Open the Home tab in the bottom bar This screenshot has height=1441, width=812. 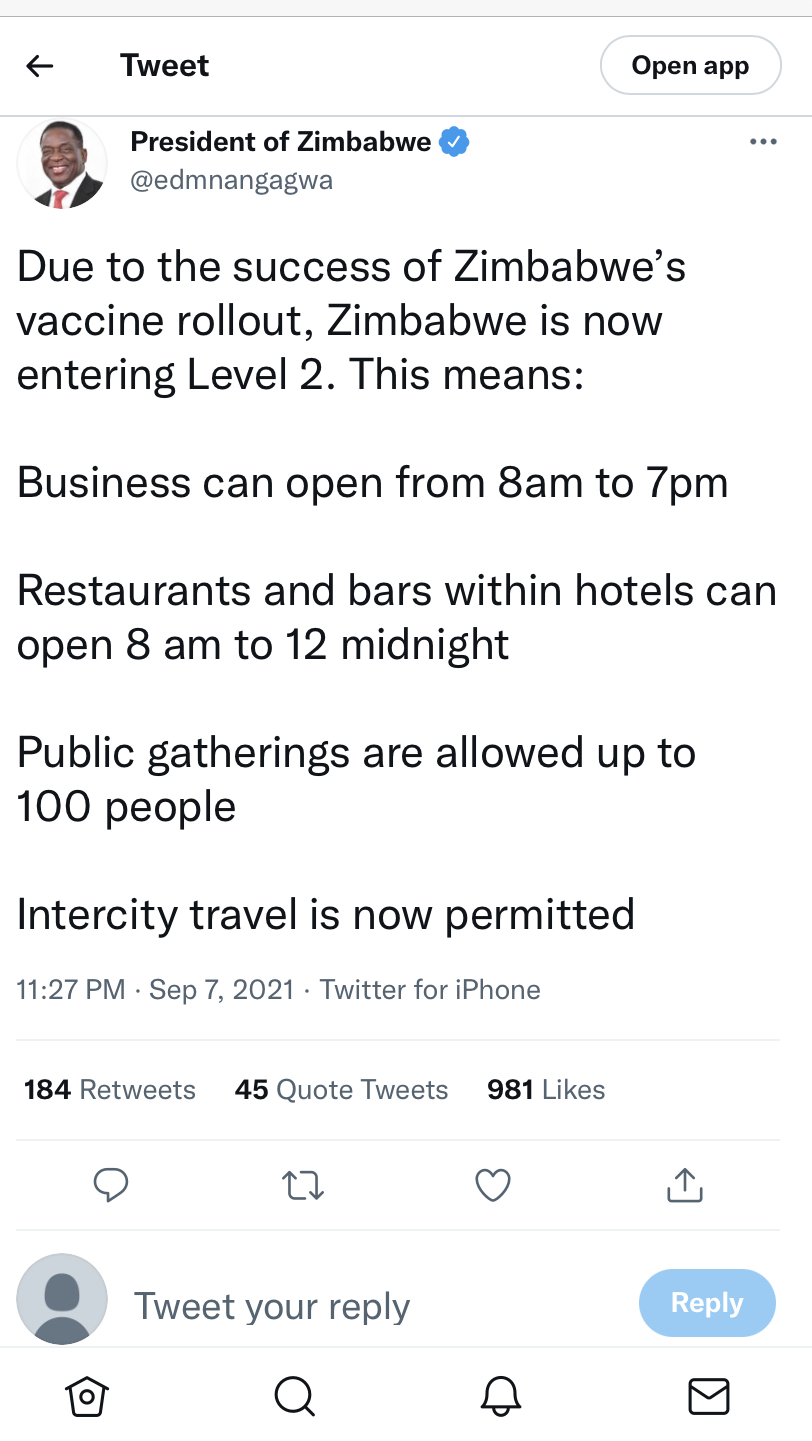tap(86, 1396)
